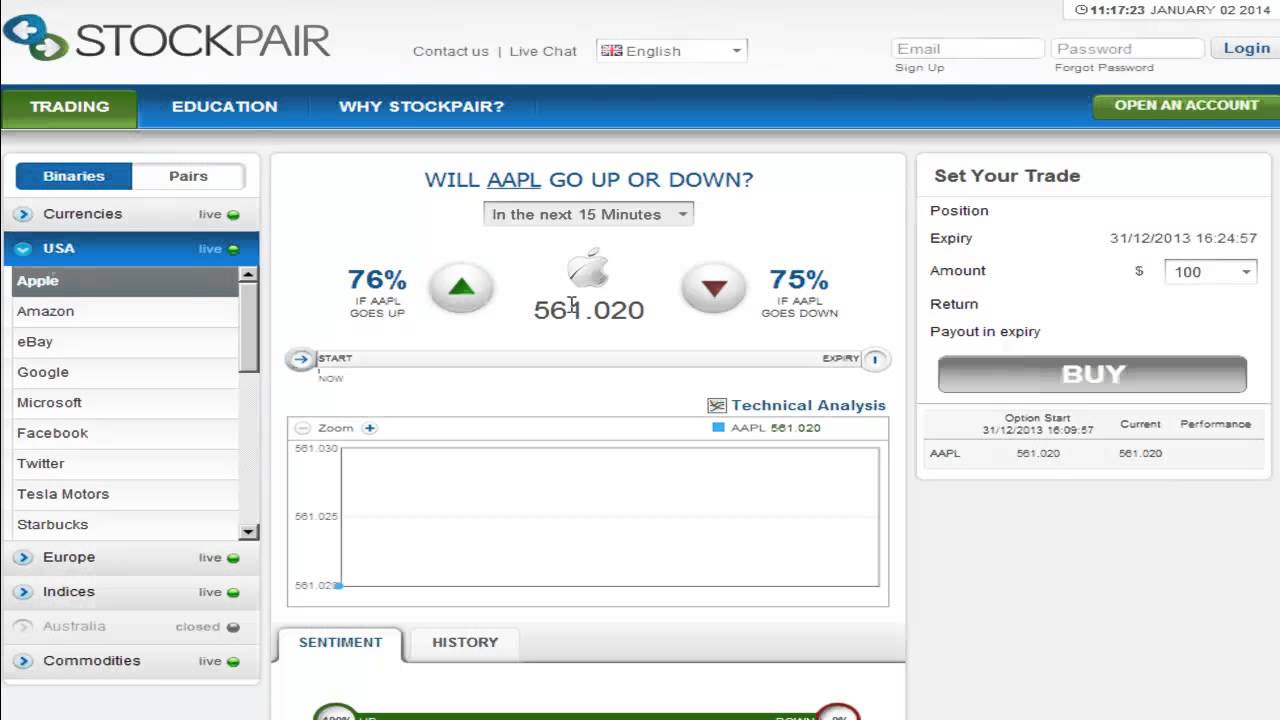Click the Expiry marker icon on the timeline

coord(875,359)
